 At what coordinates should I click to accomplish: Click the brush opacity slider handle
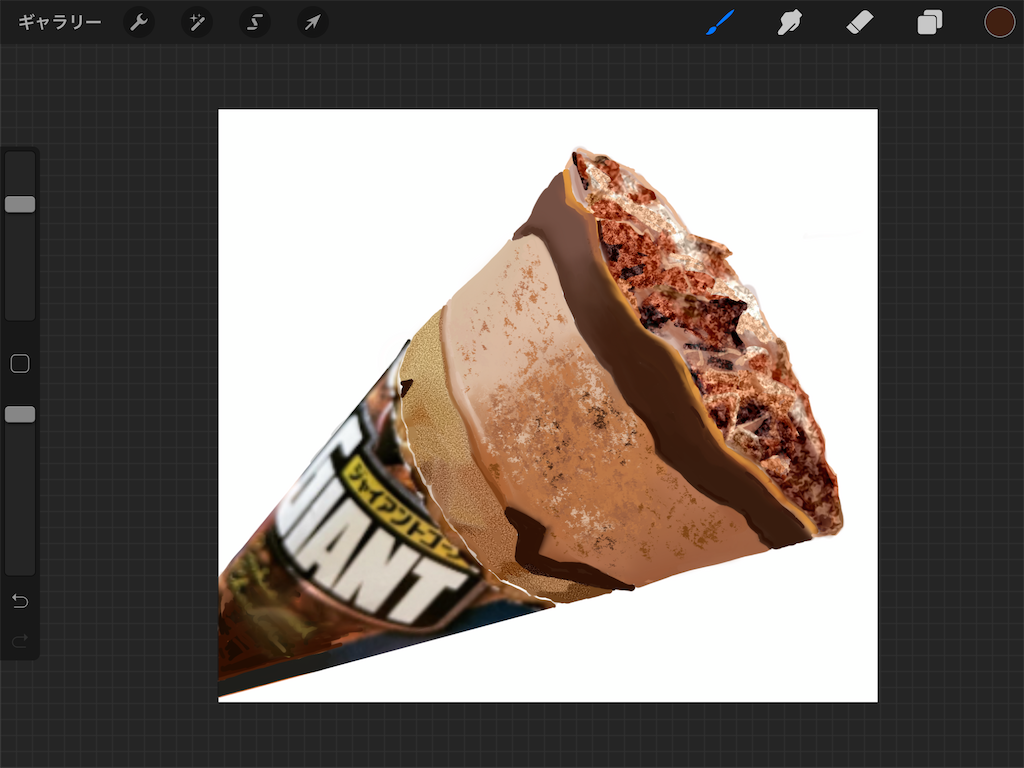20,414
